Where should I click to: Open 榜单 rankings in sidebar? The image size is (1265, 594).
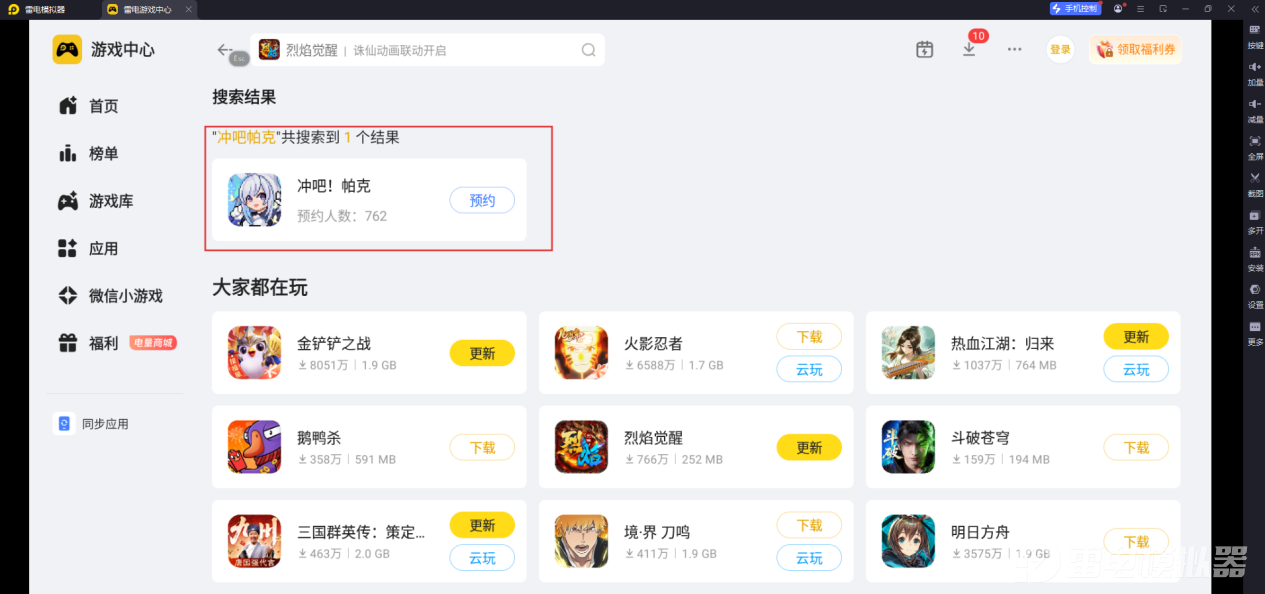[x=88, y=153]
